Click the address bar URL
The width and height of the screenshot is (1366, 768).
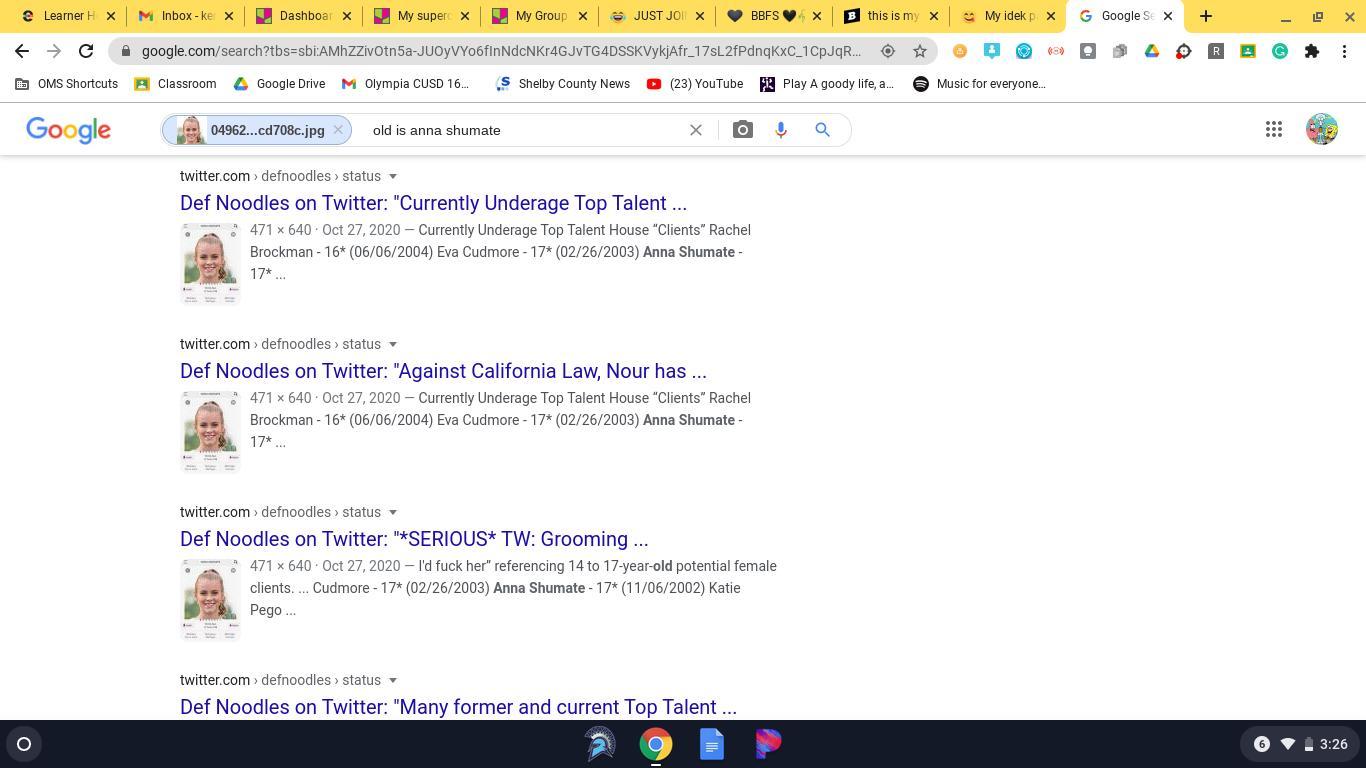pyautogui.click(x=500, y=51)
